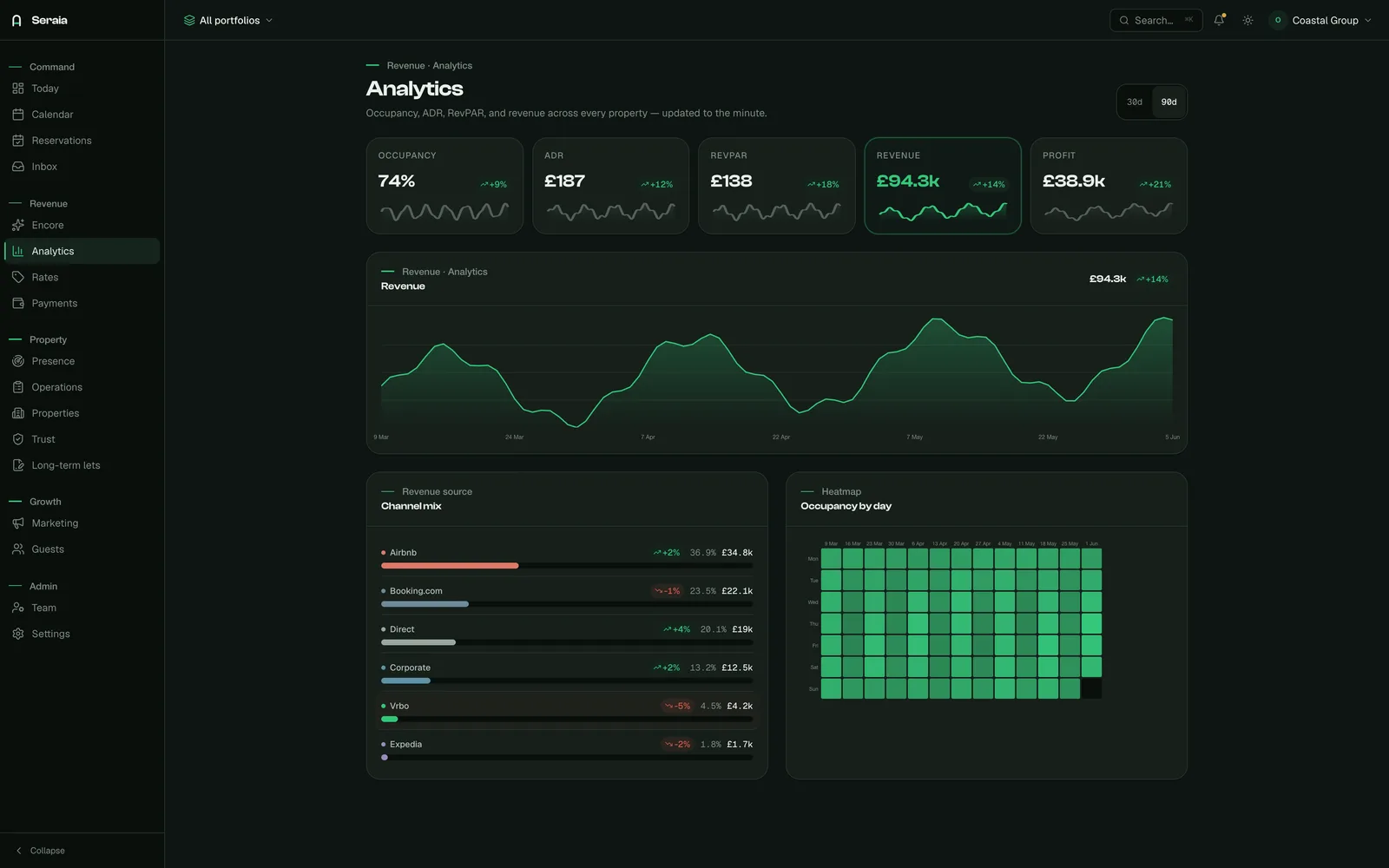Click the Settings gear icon

tap(18, 634)
